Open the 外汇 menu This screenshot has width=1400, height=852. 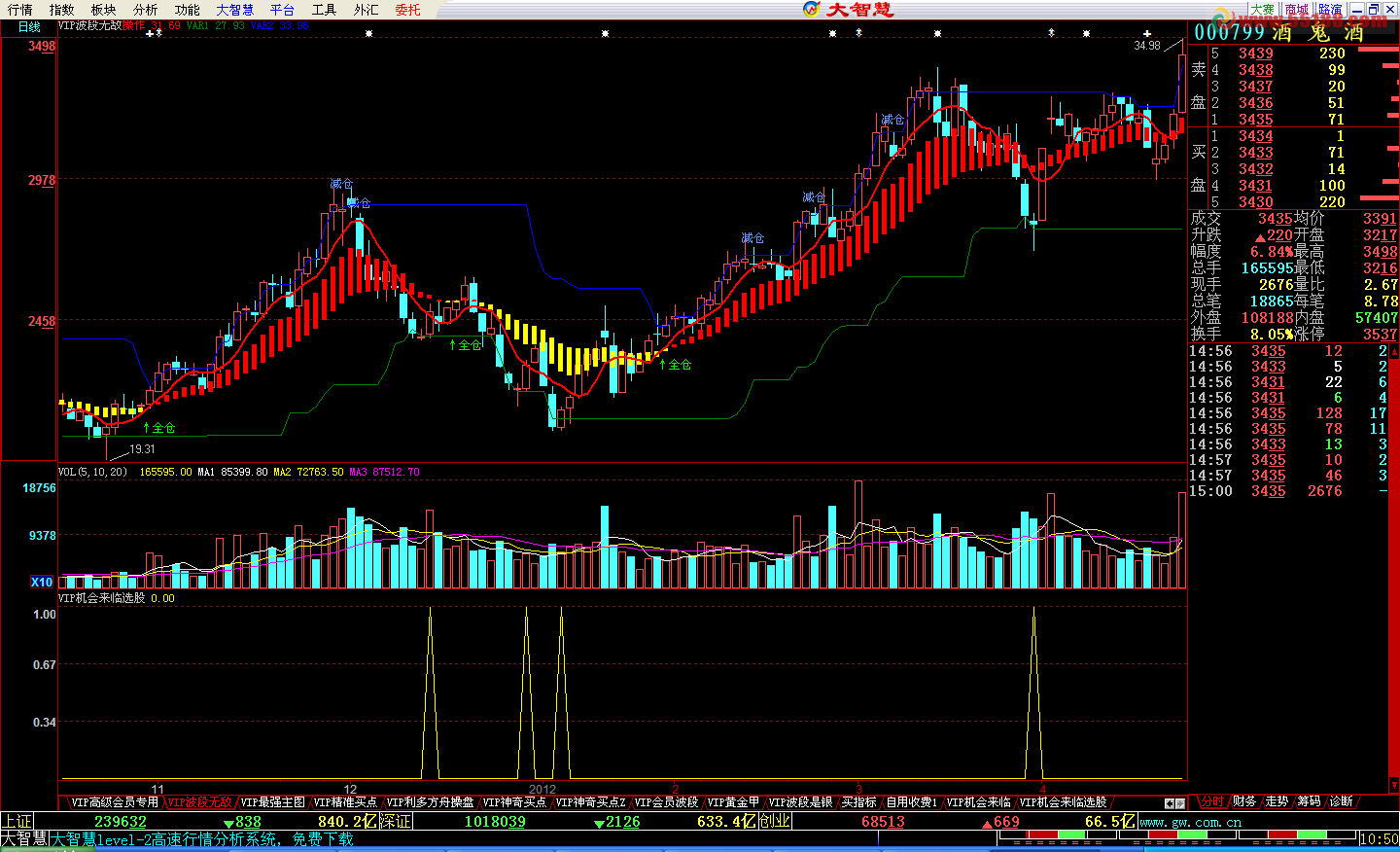pos(366,10)
